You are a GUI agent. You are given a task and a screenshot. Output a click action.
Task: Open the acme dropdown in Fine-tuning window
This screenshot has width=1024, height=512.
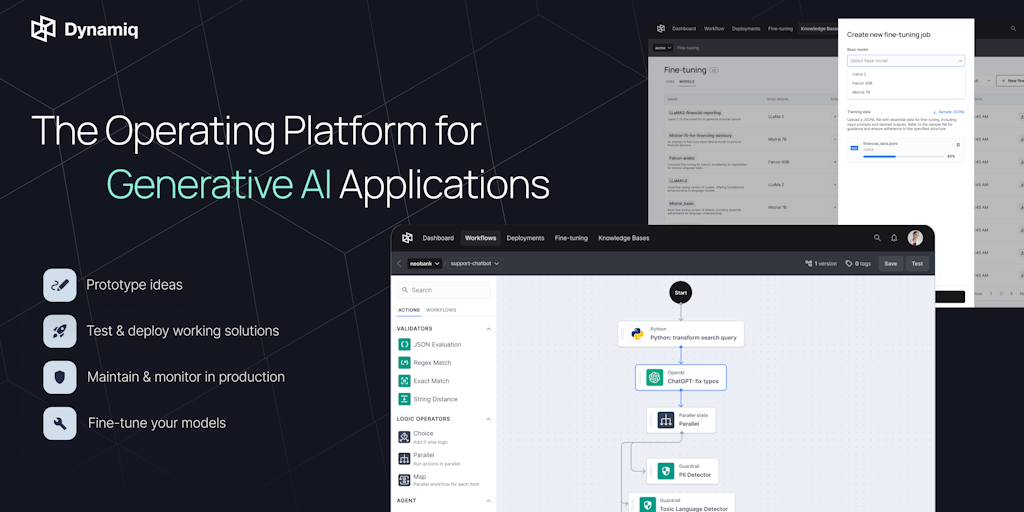[x=662, y=48]
